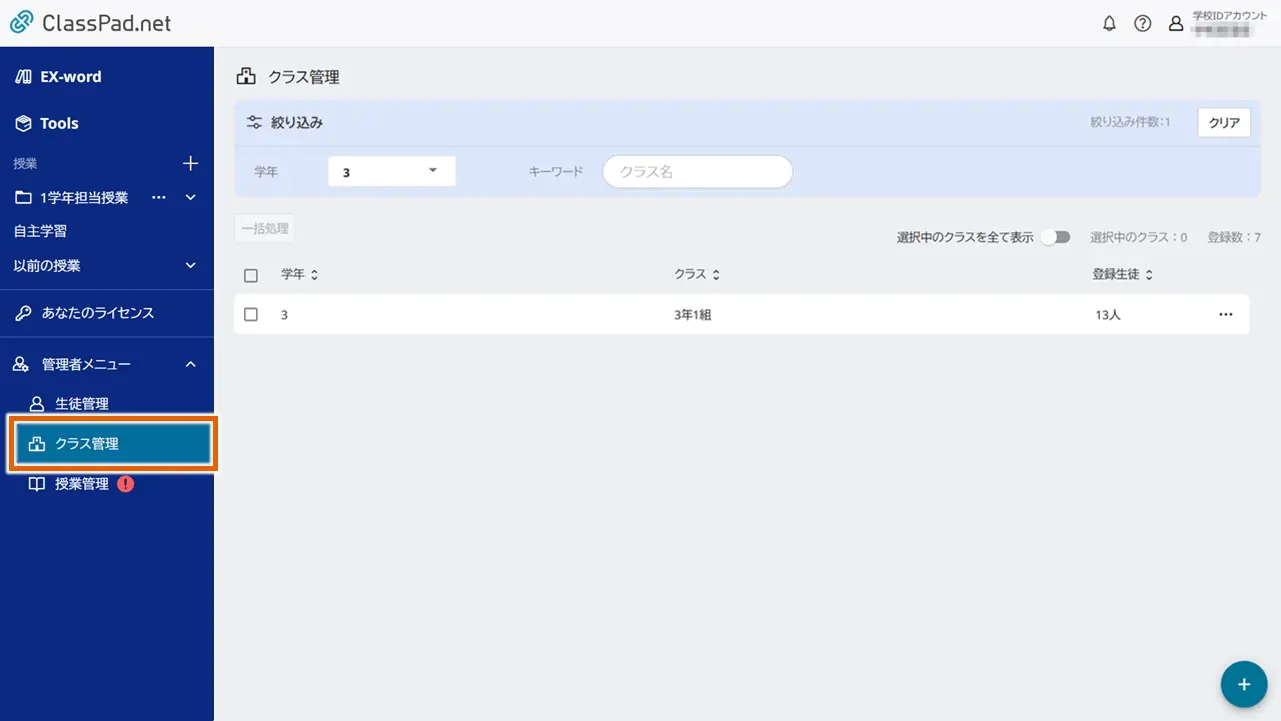Collapse the 管理者メニュー section
This screenshot has width=1281, height=721.
click(191, 365)
